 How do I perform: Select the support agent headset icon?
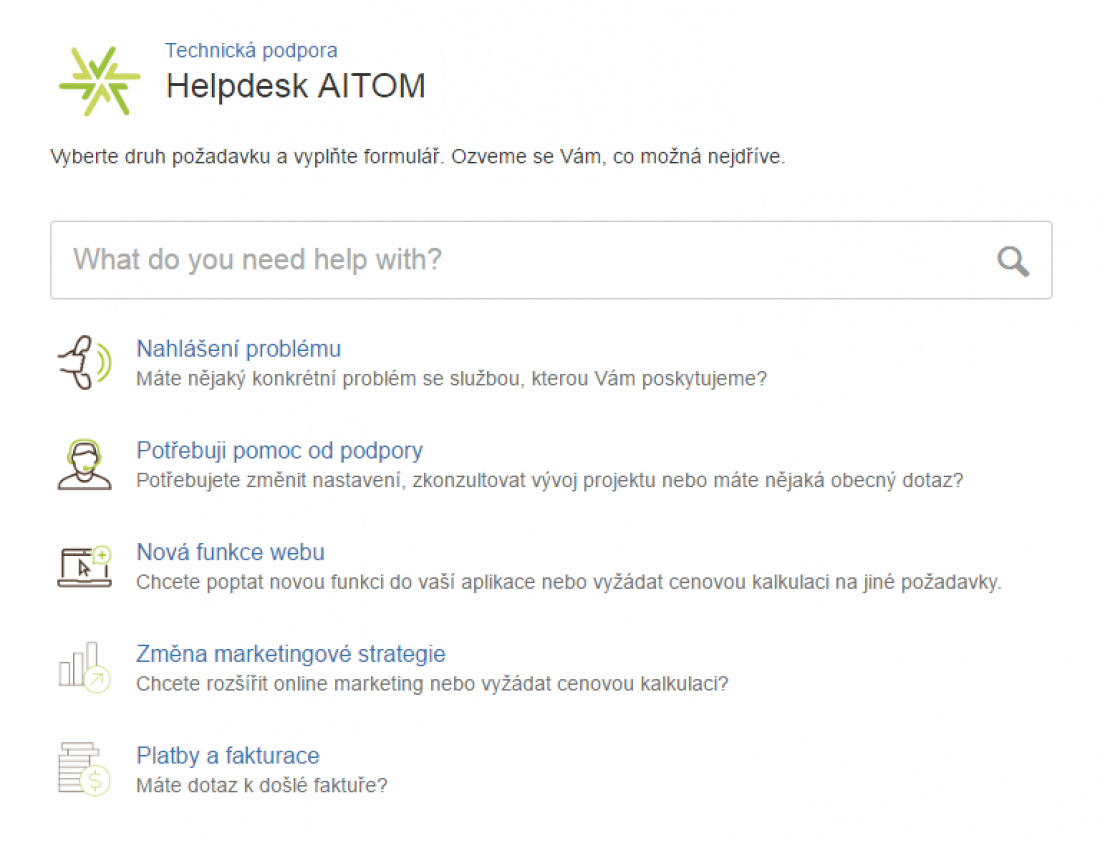84,464
